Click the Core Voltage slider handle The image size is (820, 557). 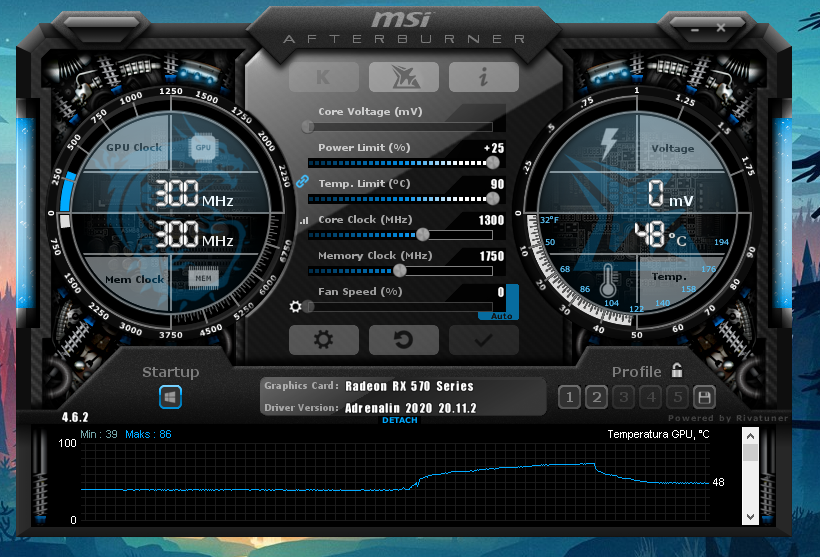pos(308,127)
